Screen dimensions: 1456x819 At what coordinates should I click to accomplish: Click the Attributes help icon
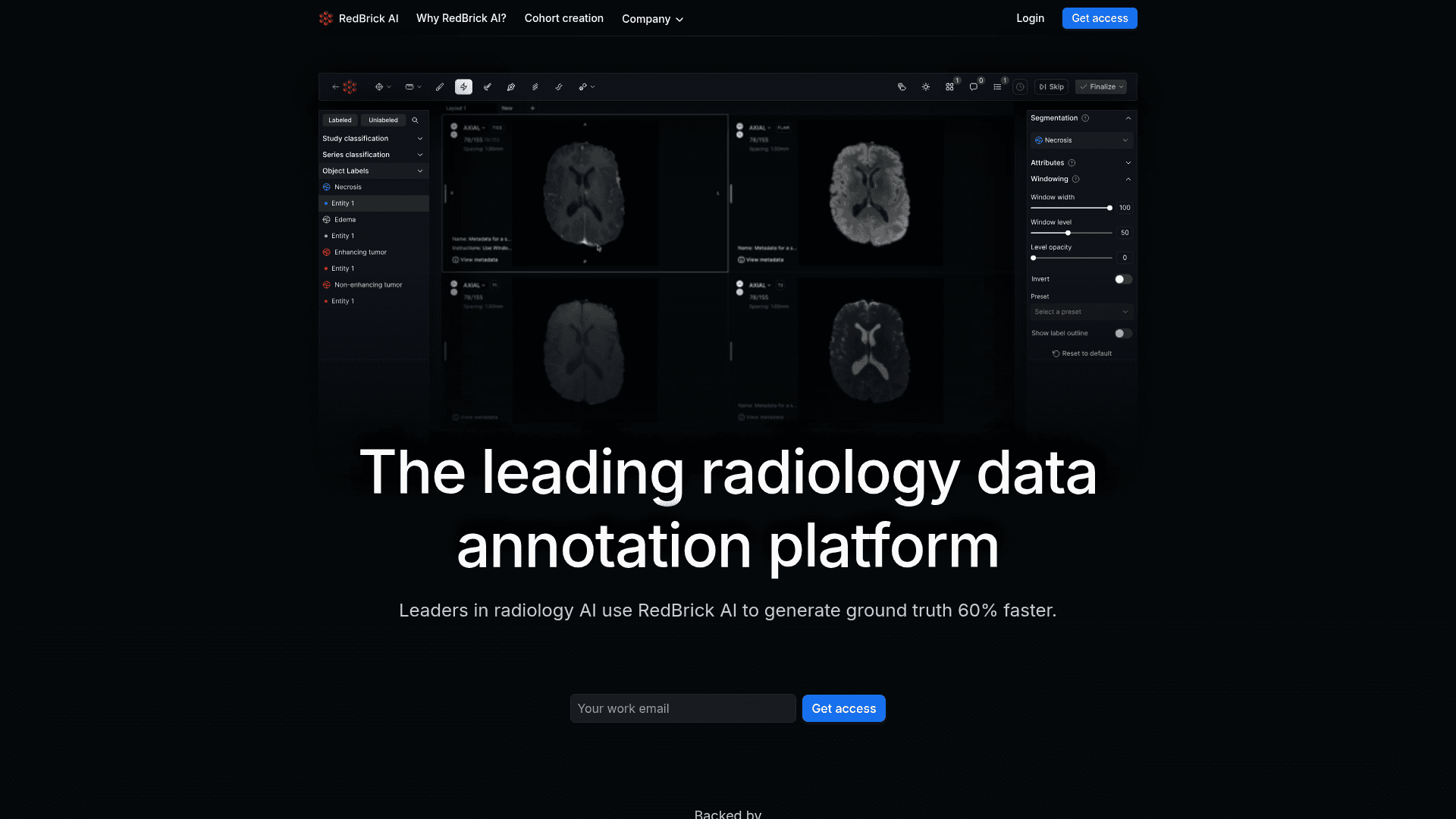pos(1072,163)
